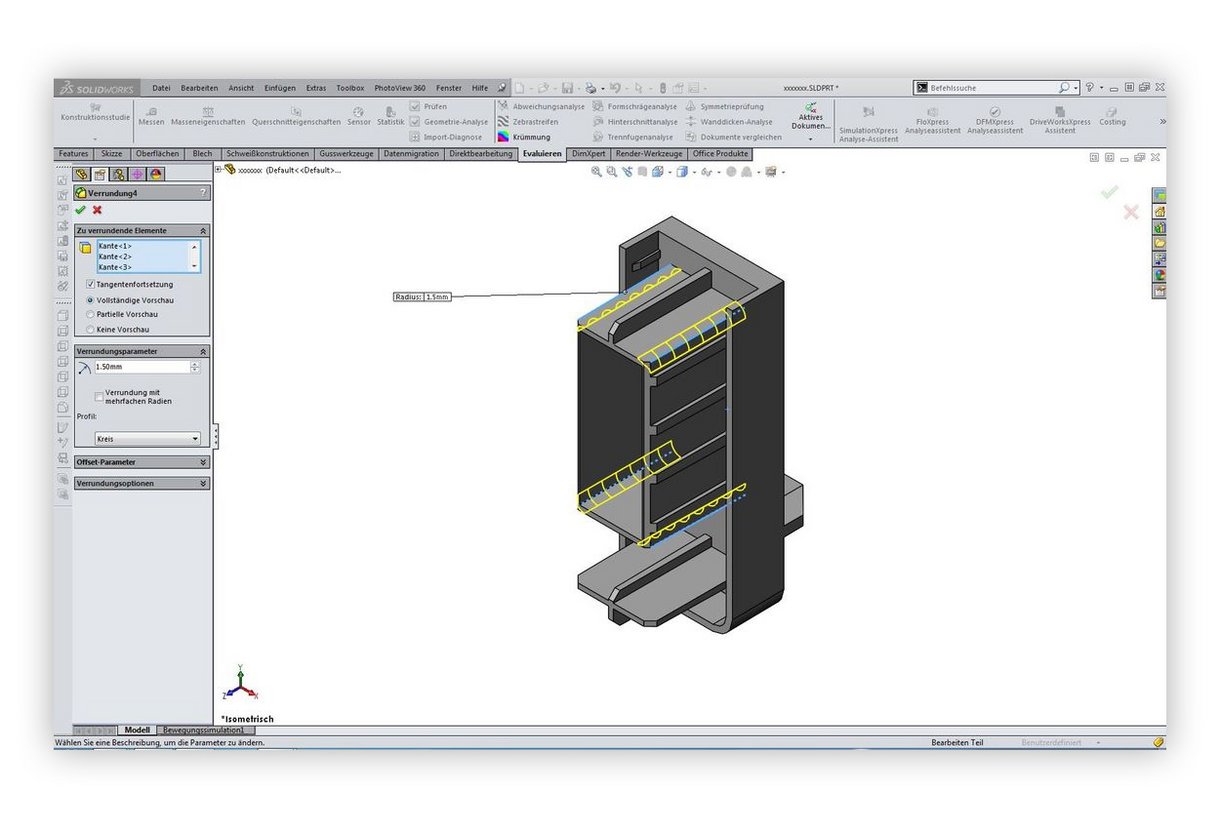Image resolution: width=1220 pixels, height=829 pixels.
Task: Click the radius value field showing 1.50mm
Action: pos(141,367)
